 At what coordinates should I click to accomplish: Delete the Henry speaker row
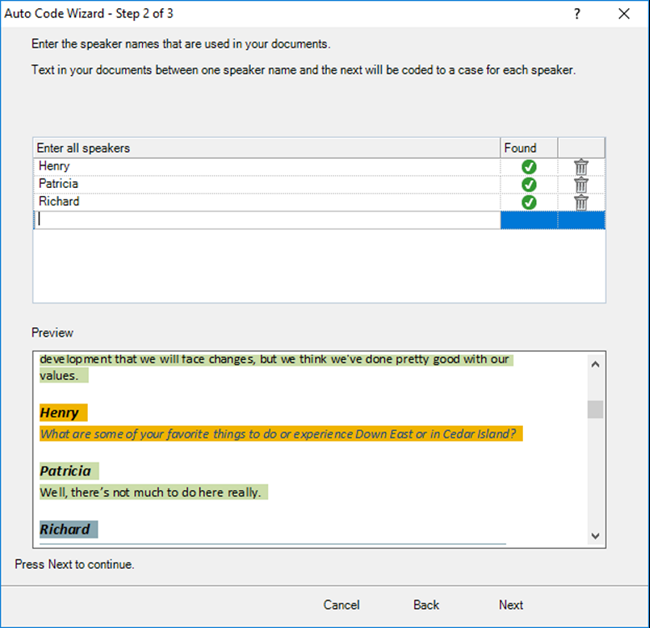581,167
